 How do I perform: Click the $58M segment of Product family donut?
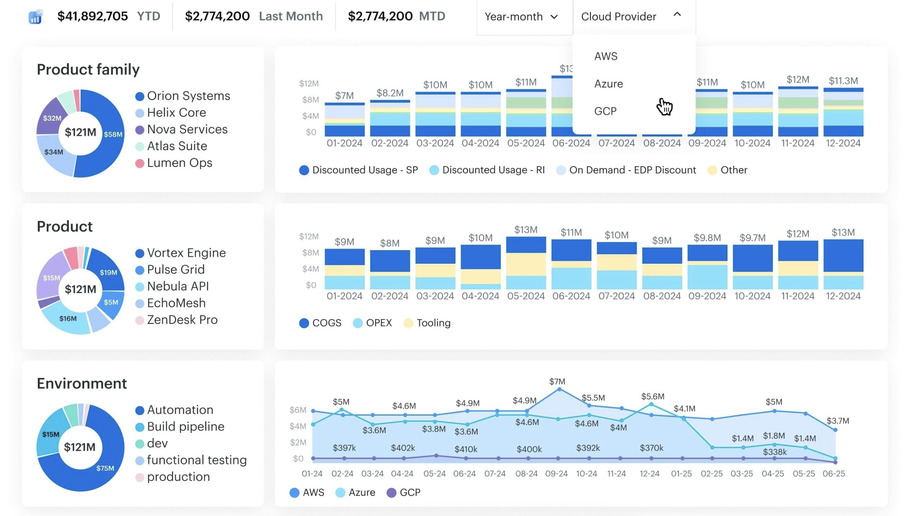[x=111, y=135]
